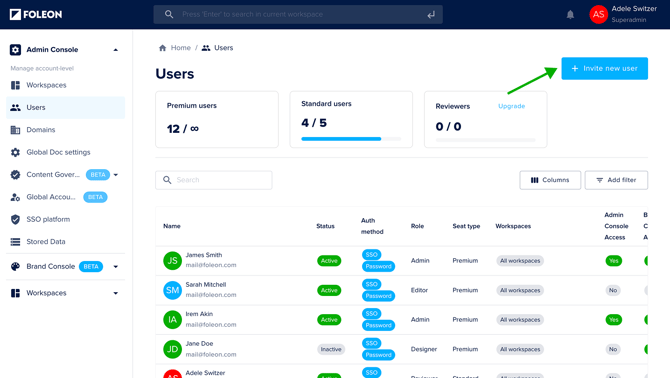
Task: Click the Admin Console gear icon
Action: coord(15,50)
